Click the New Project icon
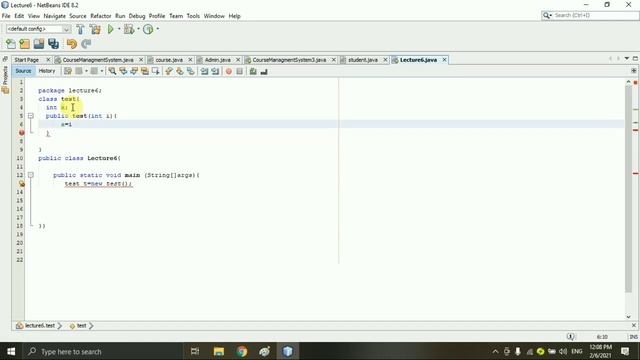This screenshot has width=640, height=360. click(24, 44)
